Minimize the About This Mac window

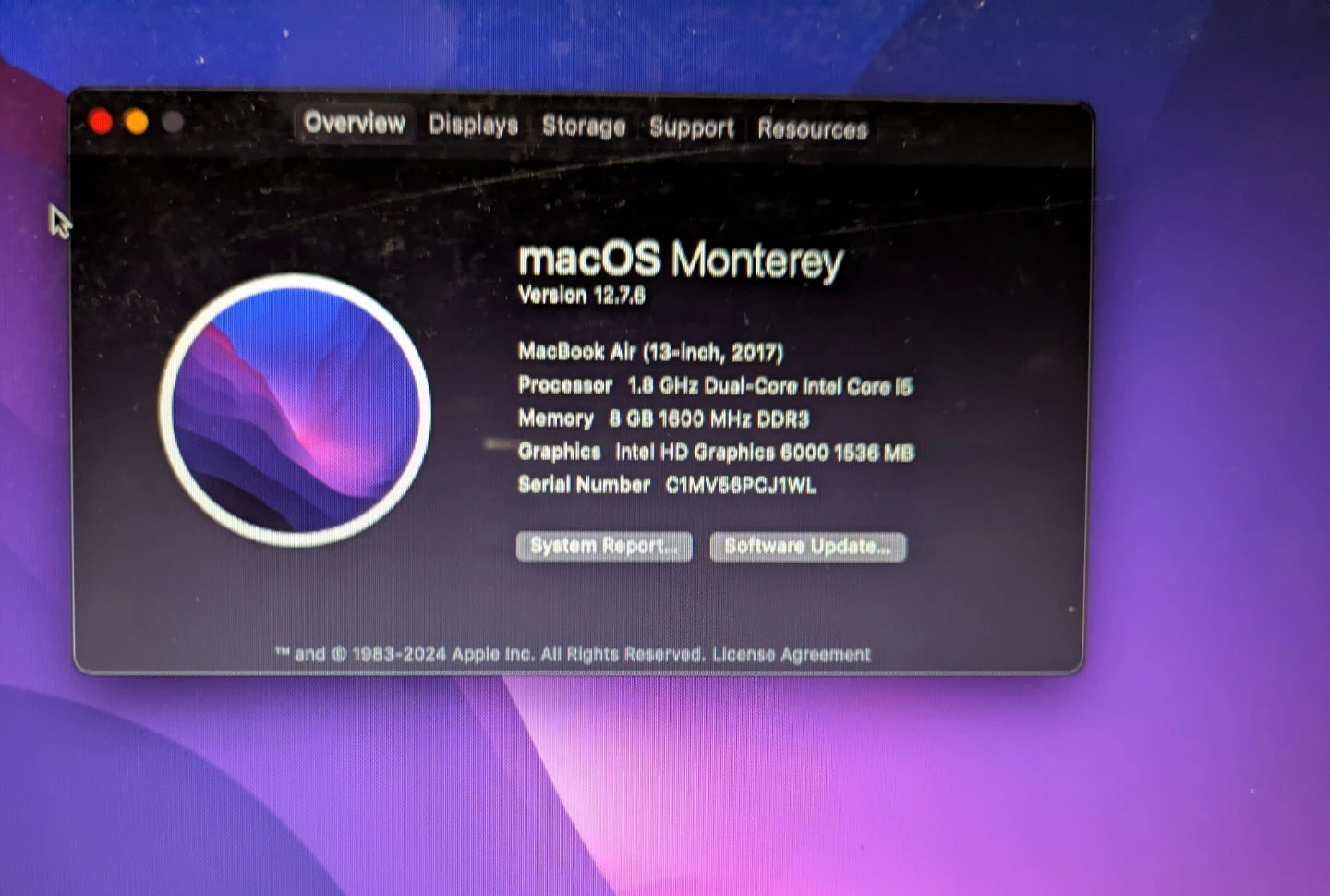[x=137, y=122]
